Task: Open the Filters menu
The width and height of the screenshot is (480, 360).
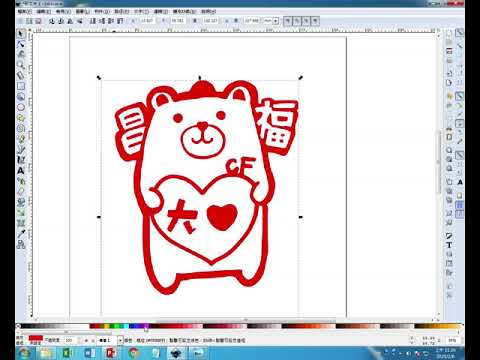Action: click(x=161, y=11)
